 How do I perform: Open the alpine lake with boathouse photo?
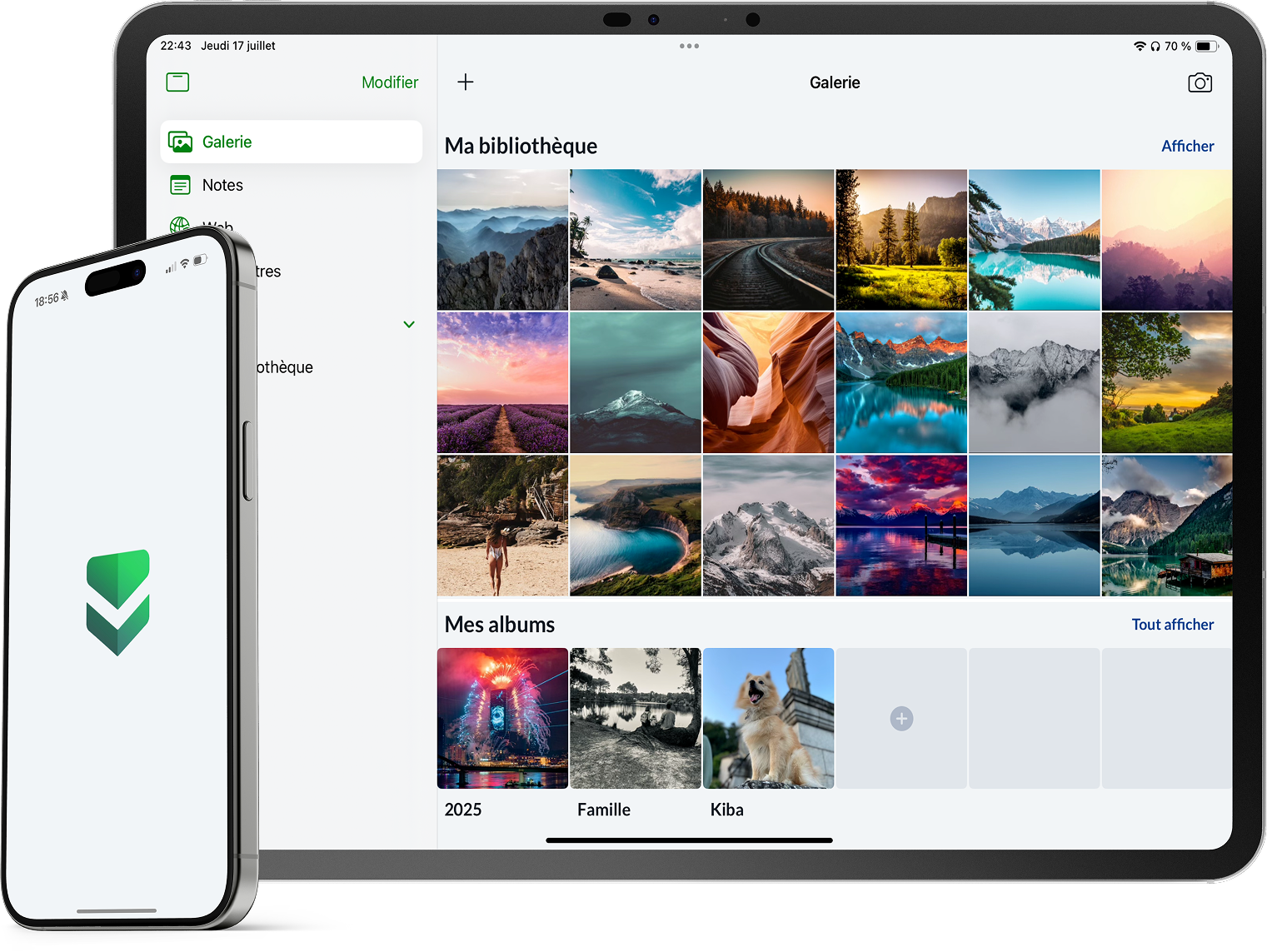tap(1167, 526)
